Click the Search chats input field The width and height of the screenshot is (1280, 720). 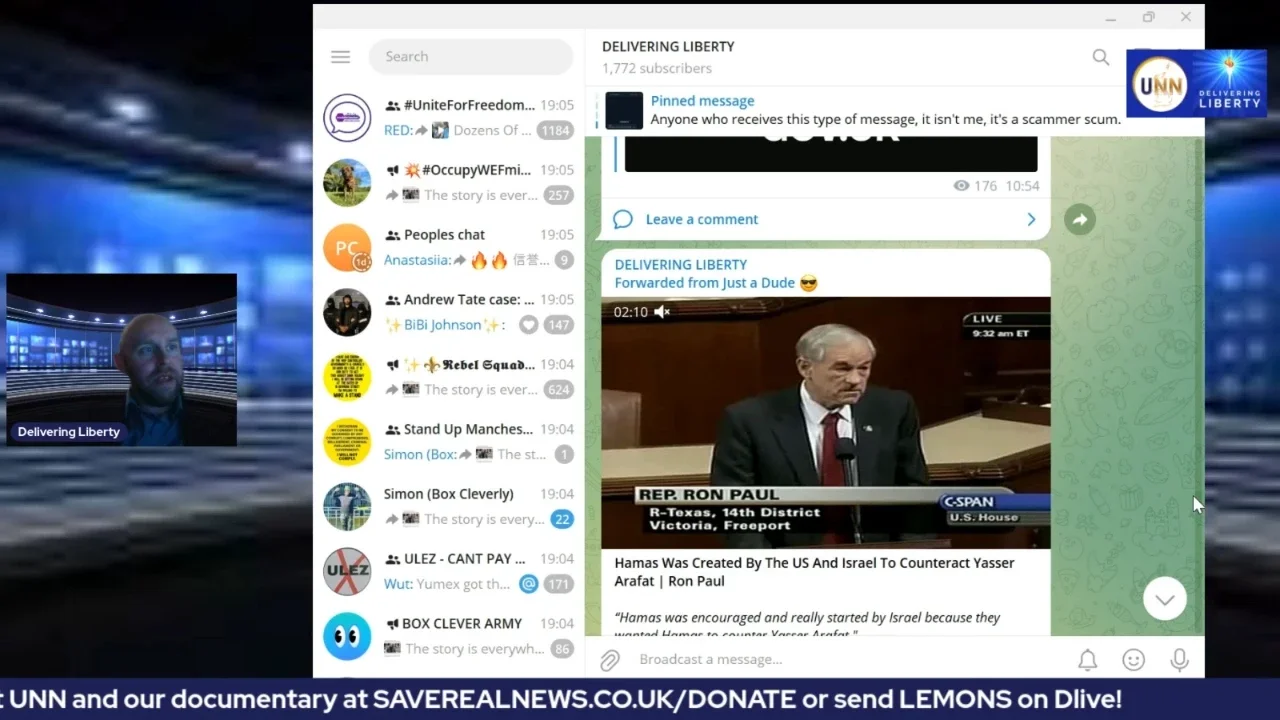[x=471, y=57]
